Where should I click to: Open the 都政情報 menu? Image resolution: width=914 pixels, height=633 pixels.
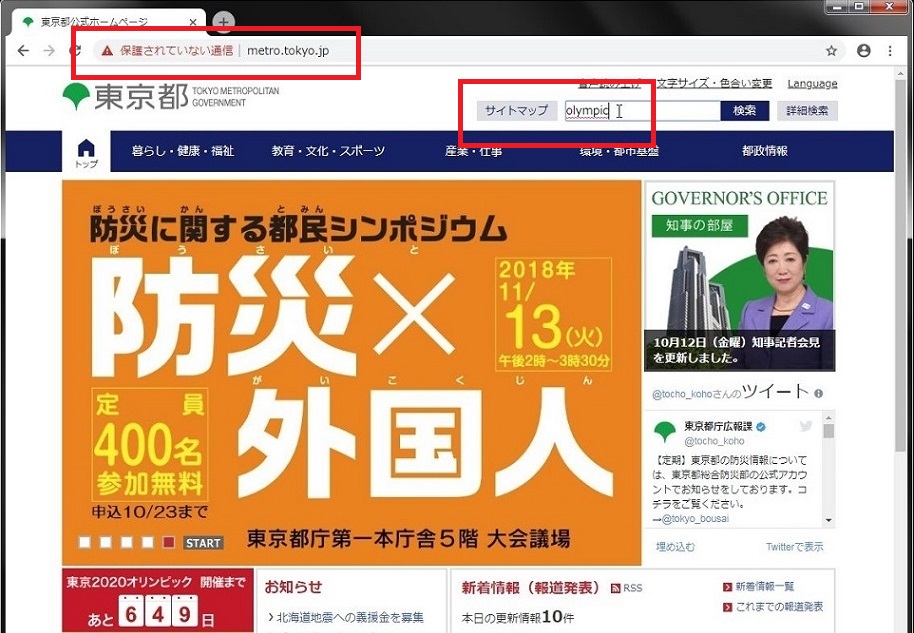pyautogui.click(x=765, y=151)
